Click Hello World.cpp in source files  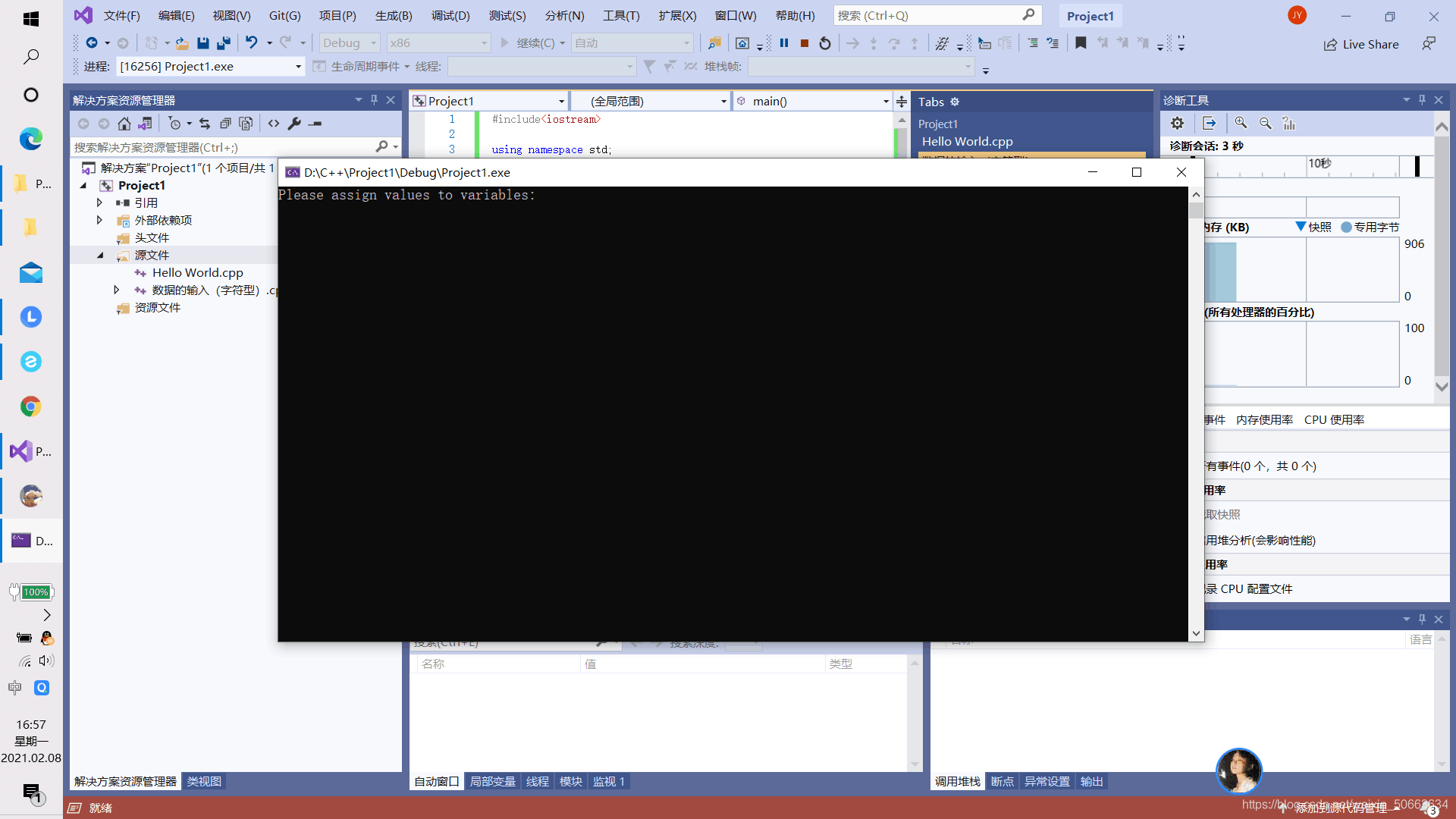point(198,272)
